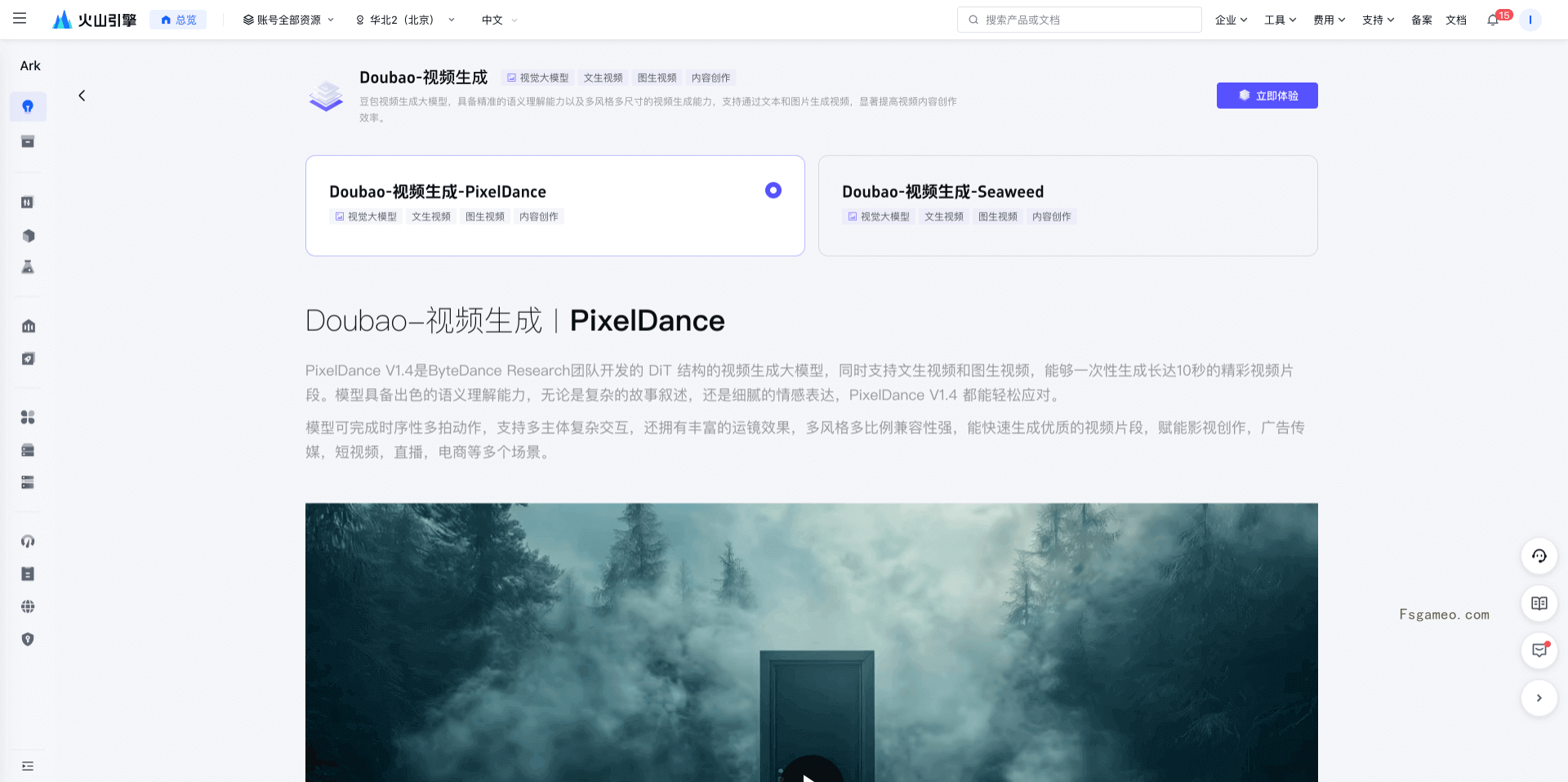Open the 文档 link
This screenshot has width=1568, height=782.
click(1456, 20)
